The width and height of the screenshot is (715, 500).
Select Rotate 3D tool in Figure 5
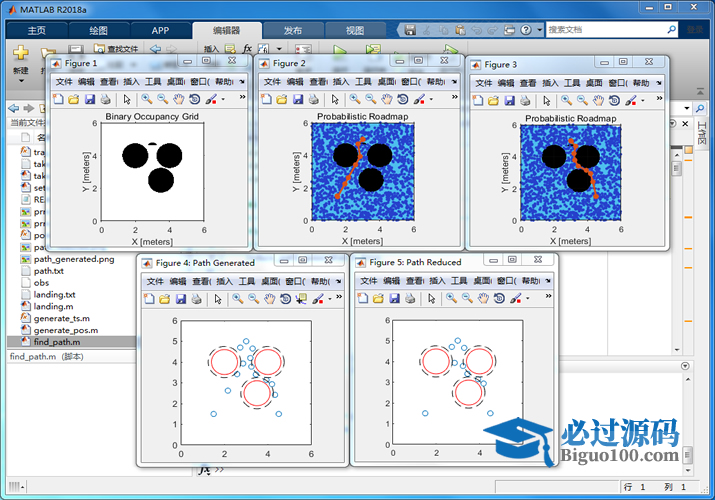click(x=498, y=298)
